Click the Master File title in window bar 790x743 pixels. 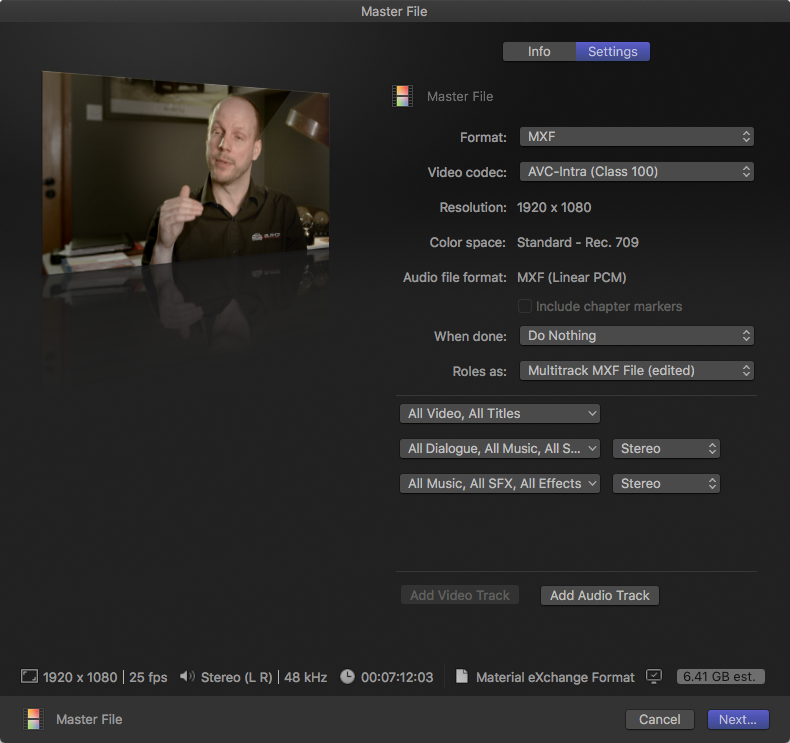[x=394, y=11]
